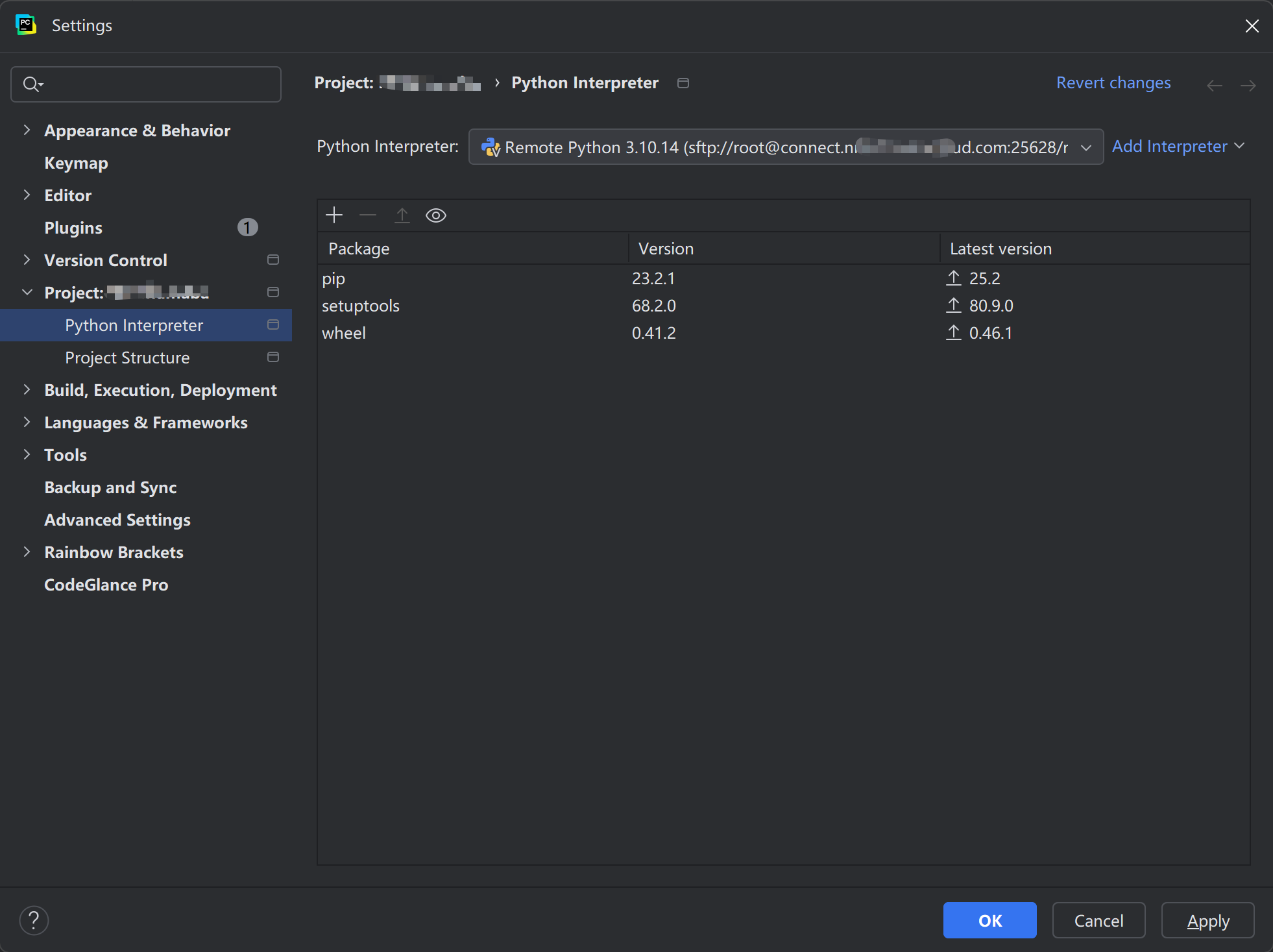
Task: Click upgrade arrow next to pip 25.2
Action: [x=953, y=278]
